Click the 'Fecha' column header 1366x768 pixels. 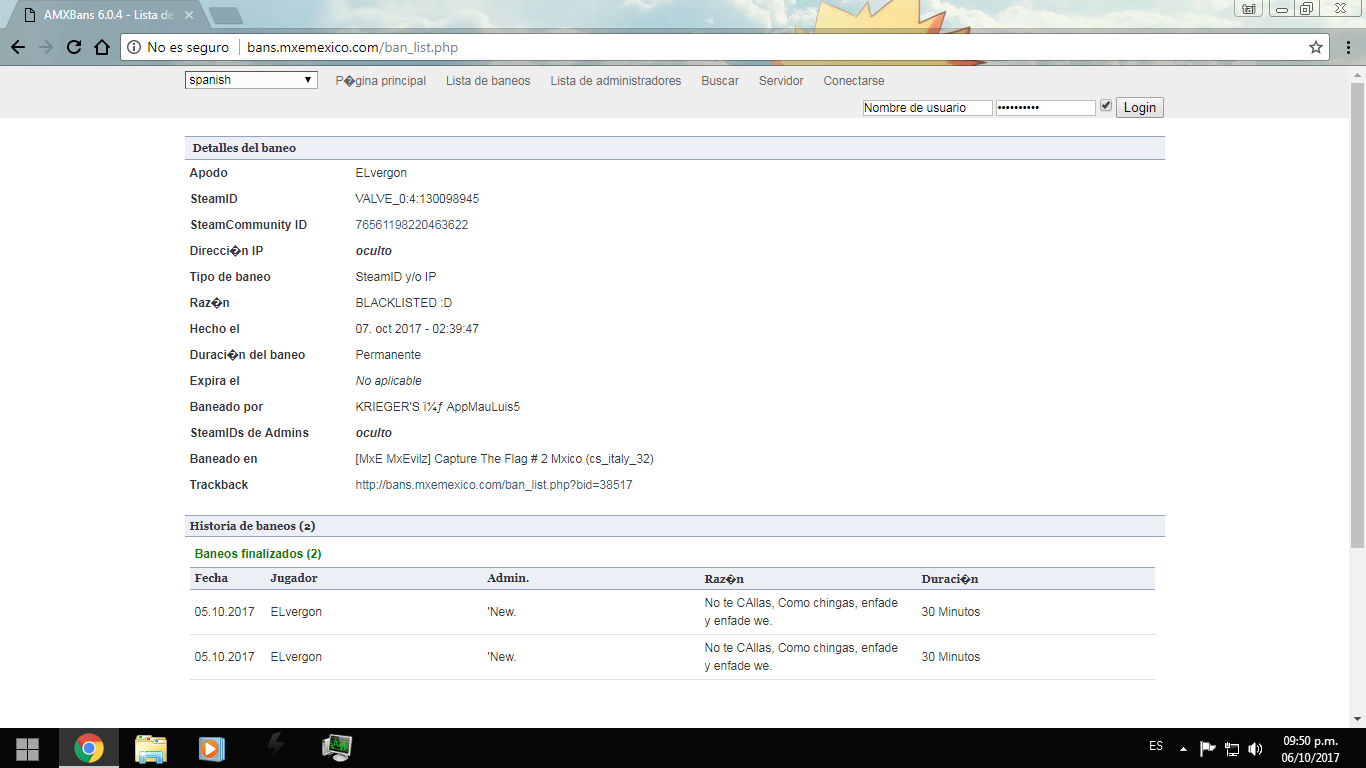click(x=211, y=579)
